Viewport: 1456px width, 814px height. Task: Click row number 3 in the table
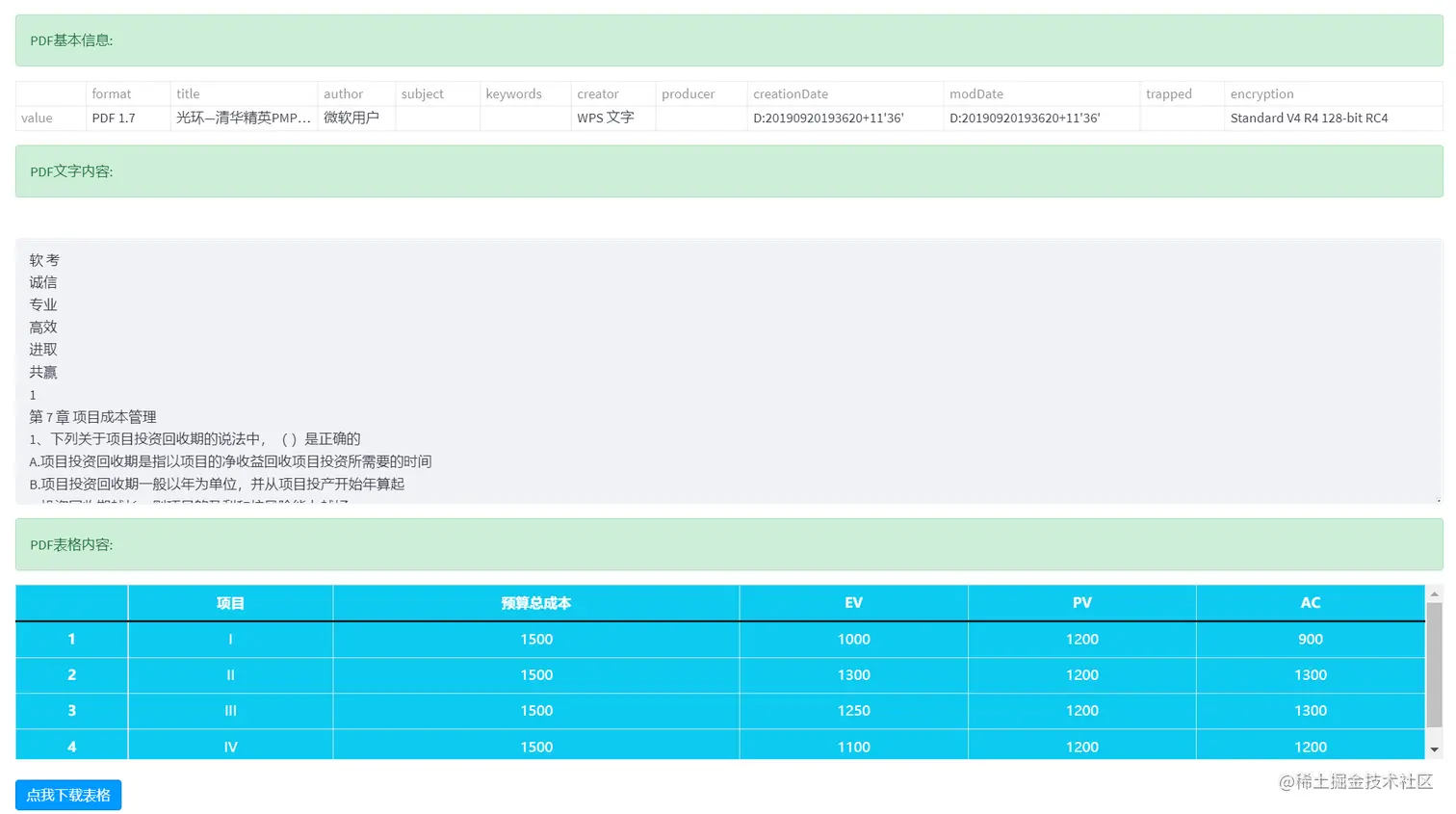point(71,711)
